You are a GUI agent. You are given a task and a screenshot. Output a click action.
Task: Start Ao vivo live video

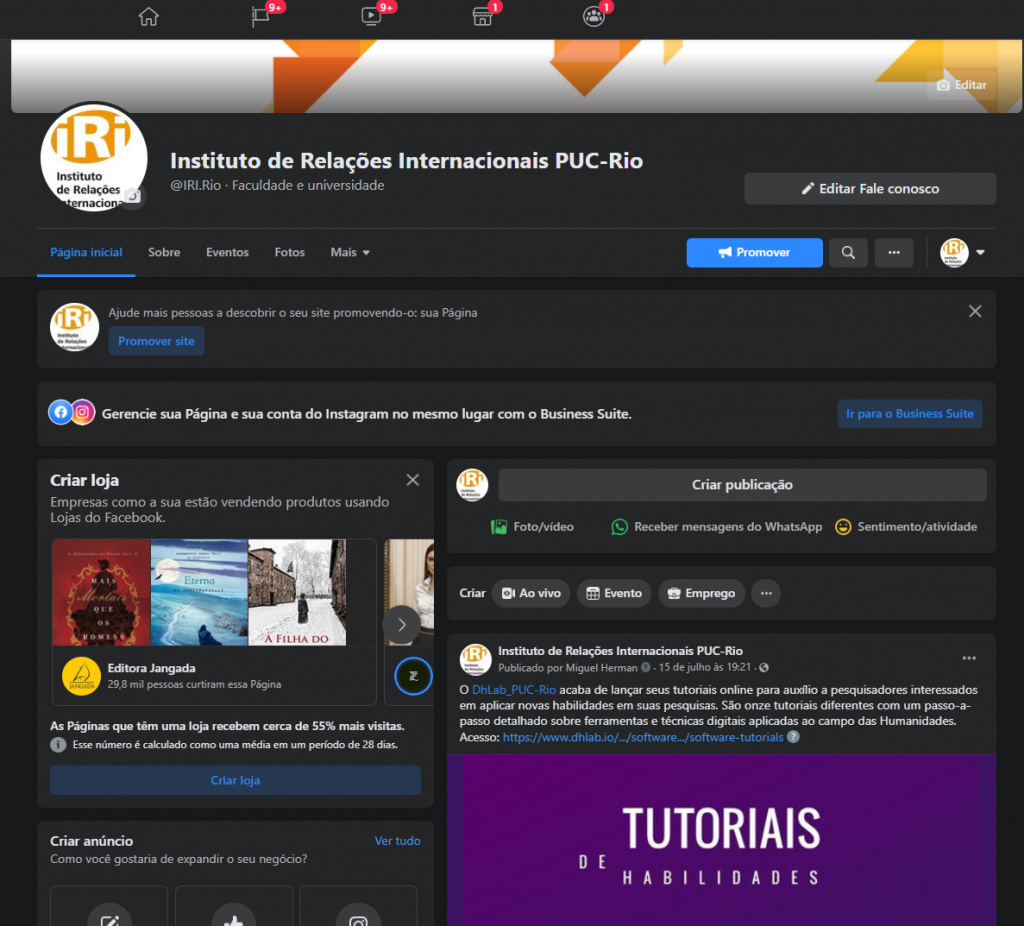point(531,593)
